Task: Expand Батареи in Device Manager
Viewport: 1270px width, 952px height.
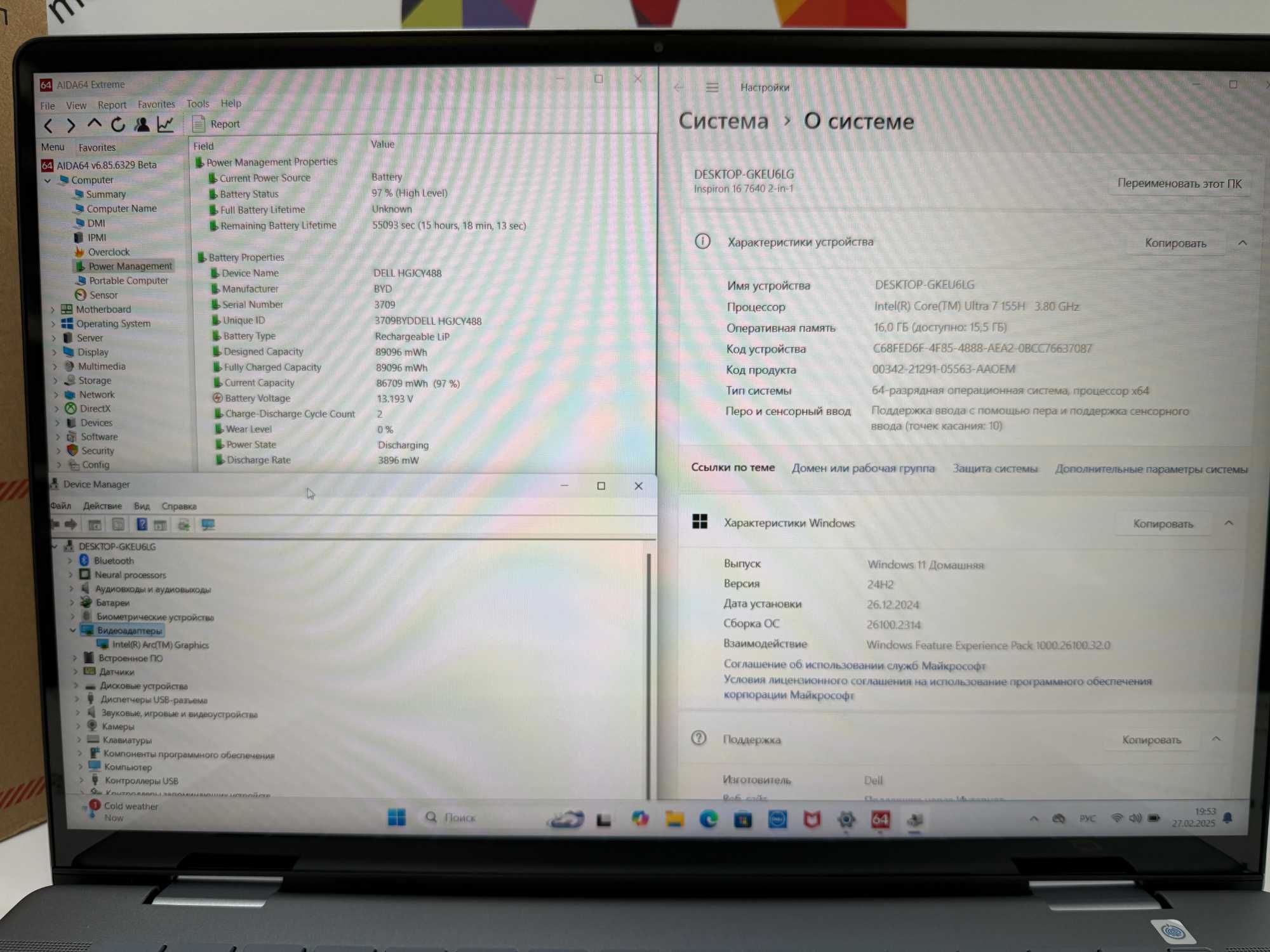Action: [x=72, y=603]
